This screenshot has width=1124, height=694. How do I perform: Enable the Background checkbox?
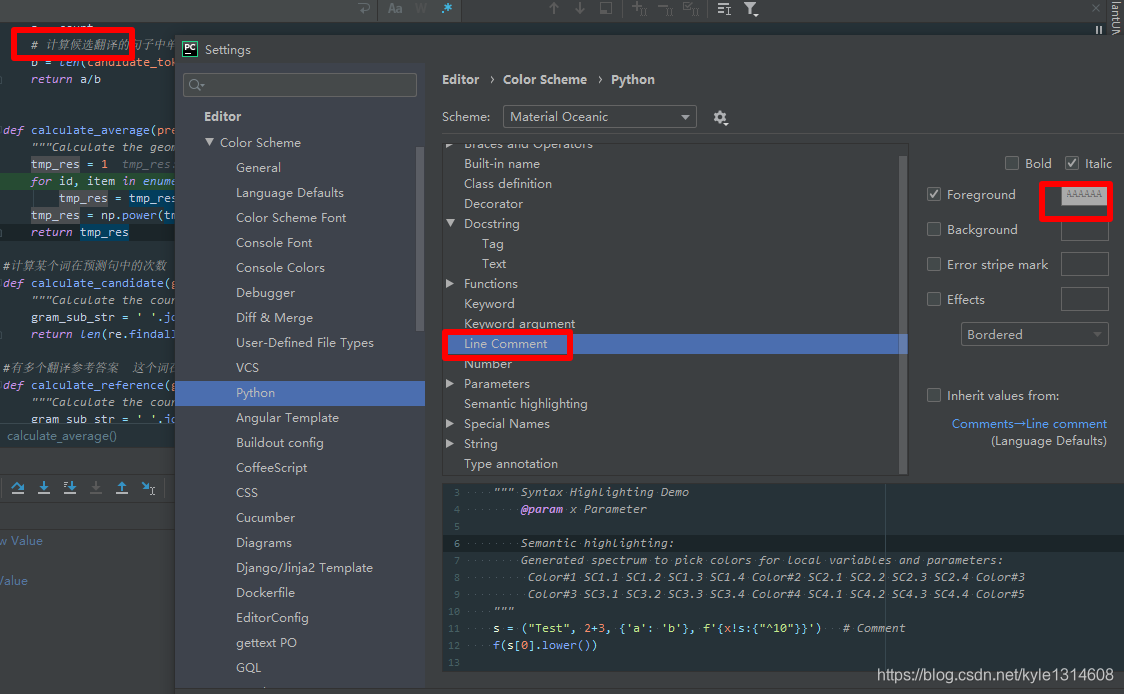tap(933, 229)
